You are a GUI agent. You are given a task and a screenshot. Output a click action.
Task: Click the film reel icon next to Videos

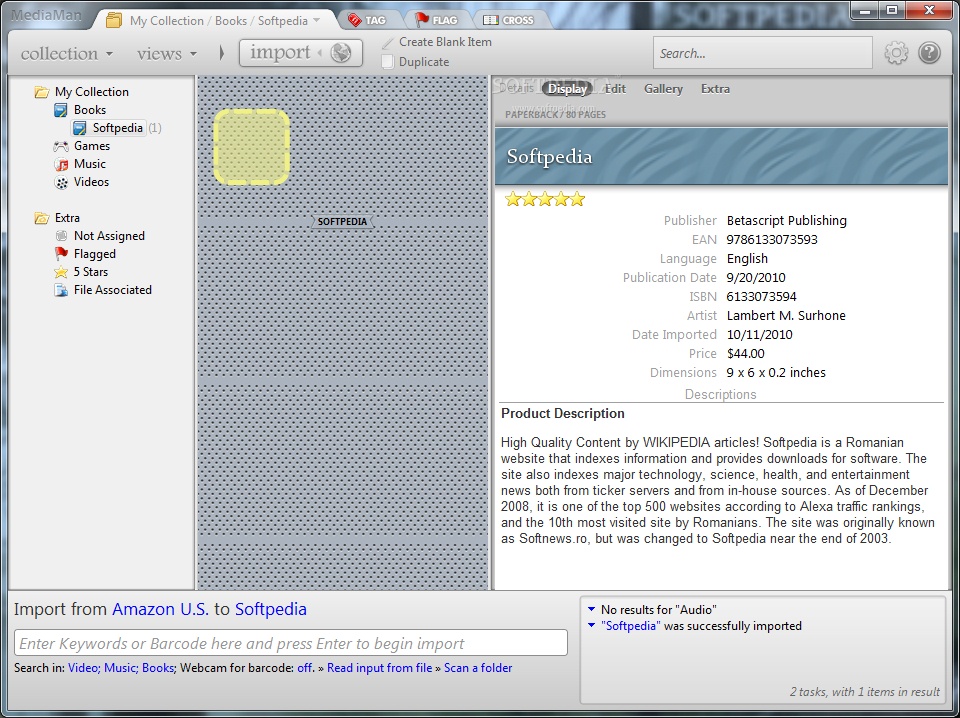pos(61,182)
